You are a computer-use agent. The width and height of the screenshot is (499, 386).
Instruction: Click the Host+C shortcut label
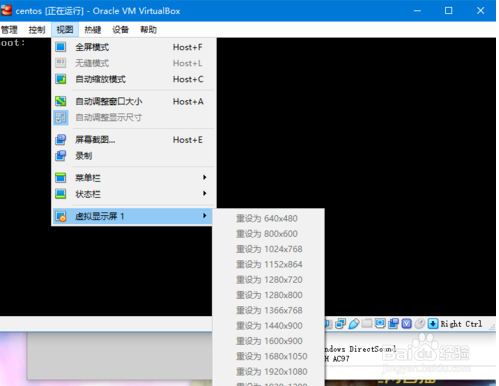(188, 79)
